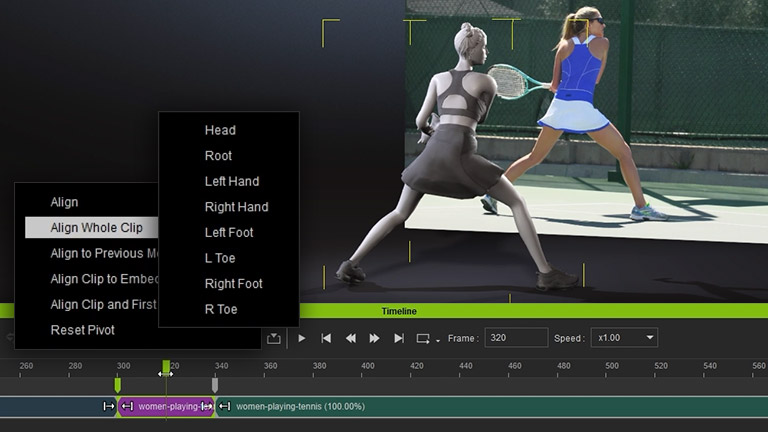768x432 pixels.
Task: Jump to the last frame
Action: (399, 338)
